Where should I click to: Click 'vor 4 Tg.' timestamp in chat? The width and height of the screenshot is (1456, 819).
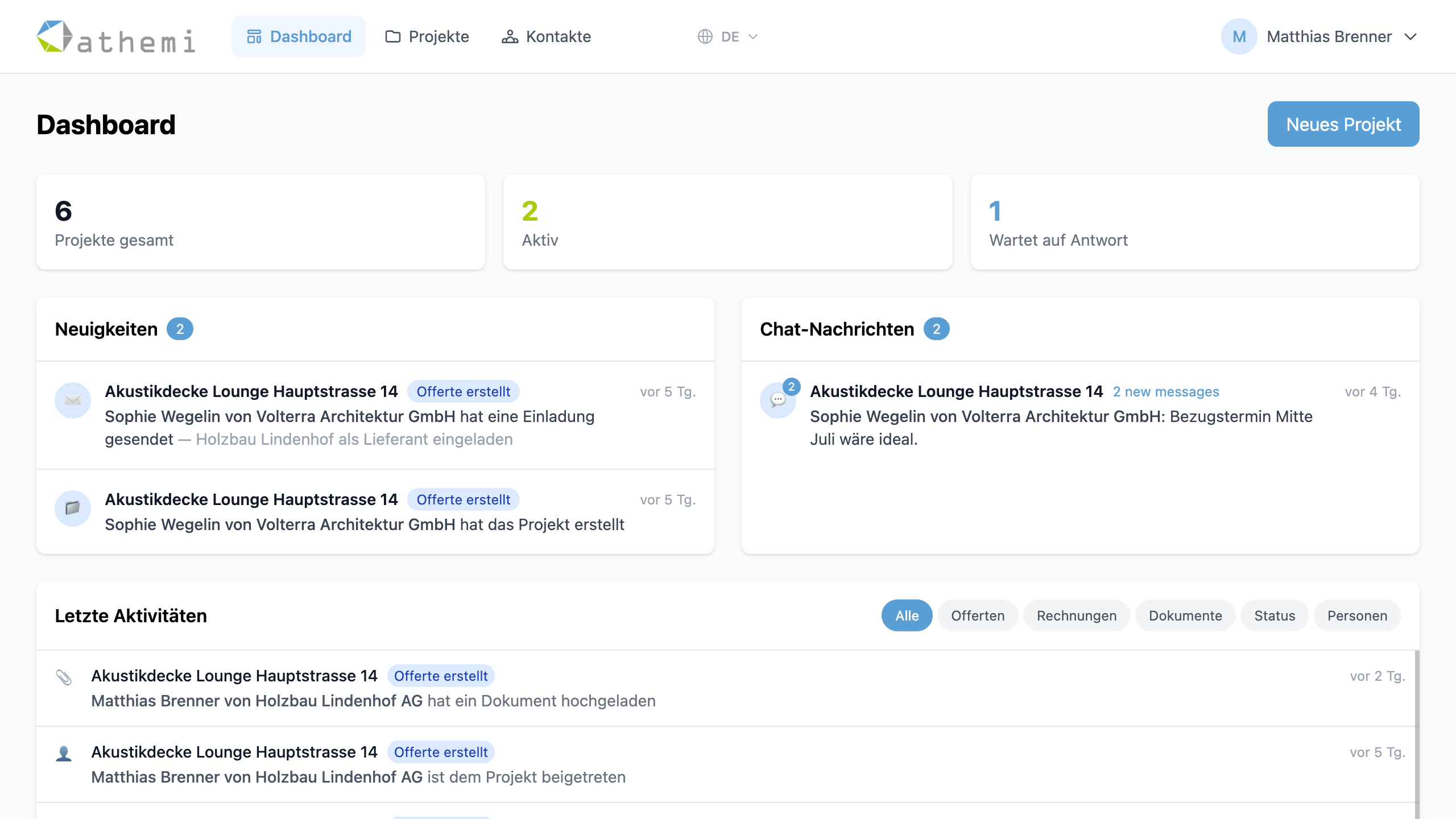click(1373, 391)
